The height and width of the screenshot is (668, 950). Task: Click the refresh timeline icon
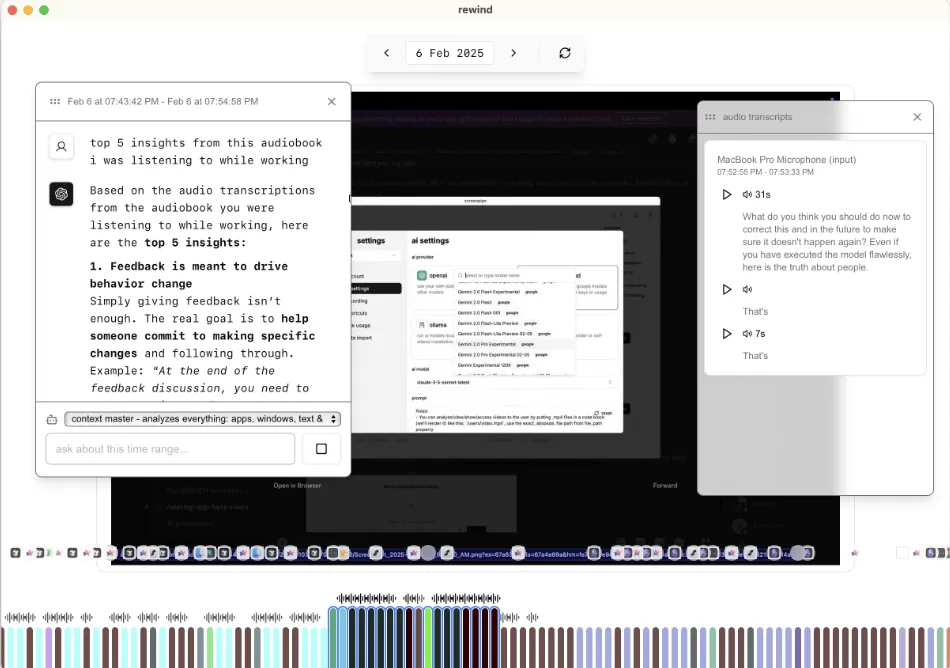pyautogui.click(x=565, y=53)
